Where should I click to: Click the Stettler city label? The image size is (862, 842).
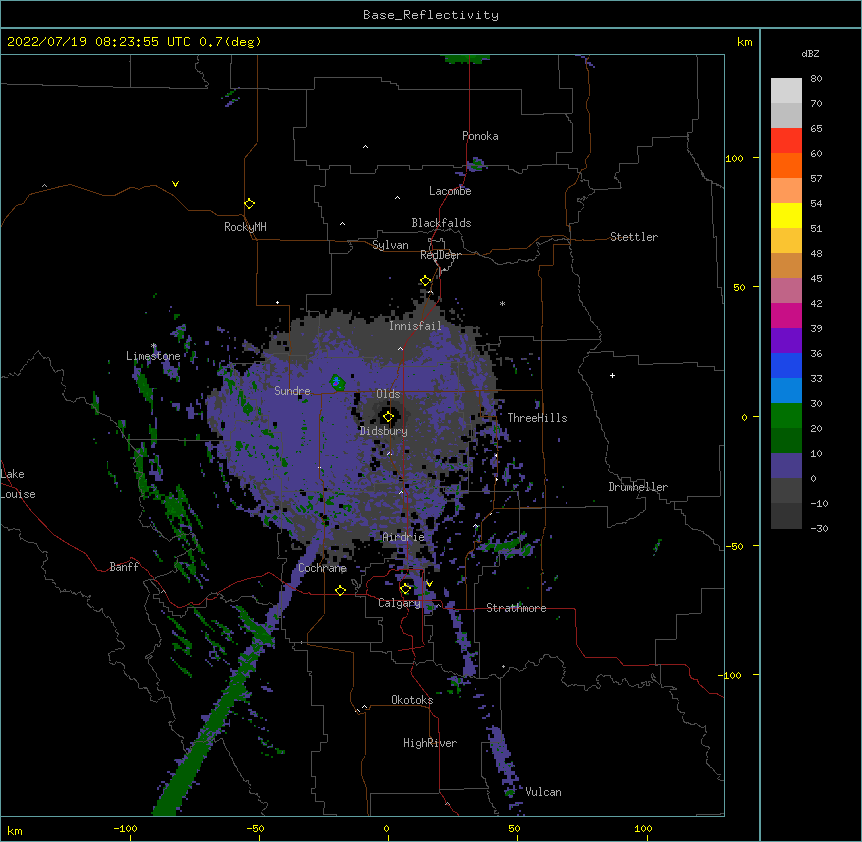pyautogui.click(x=634, y=237)
